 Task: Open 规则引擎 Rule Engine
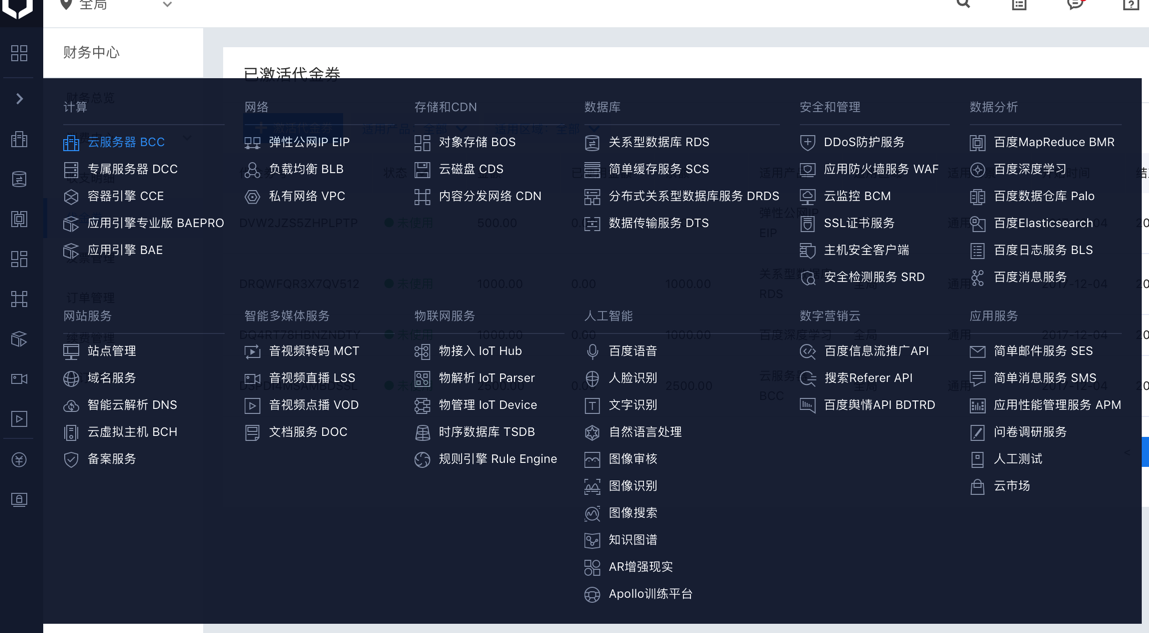(x=498, y=459)
